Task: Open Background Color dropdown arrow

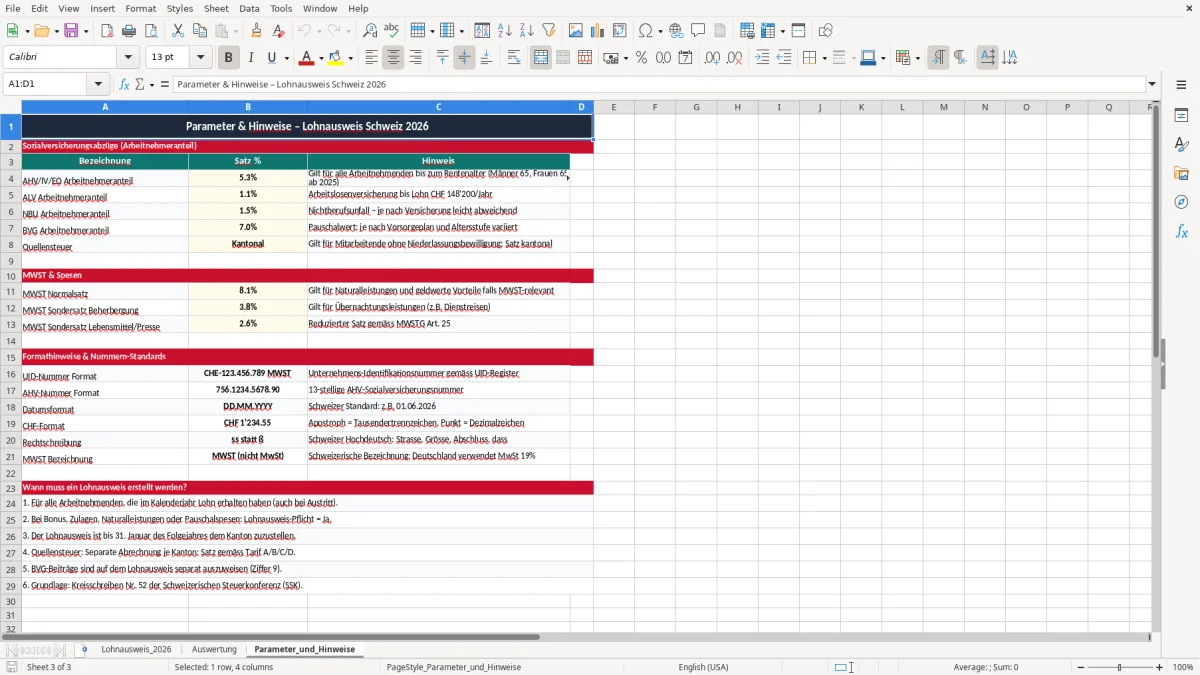Action: 350,58
